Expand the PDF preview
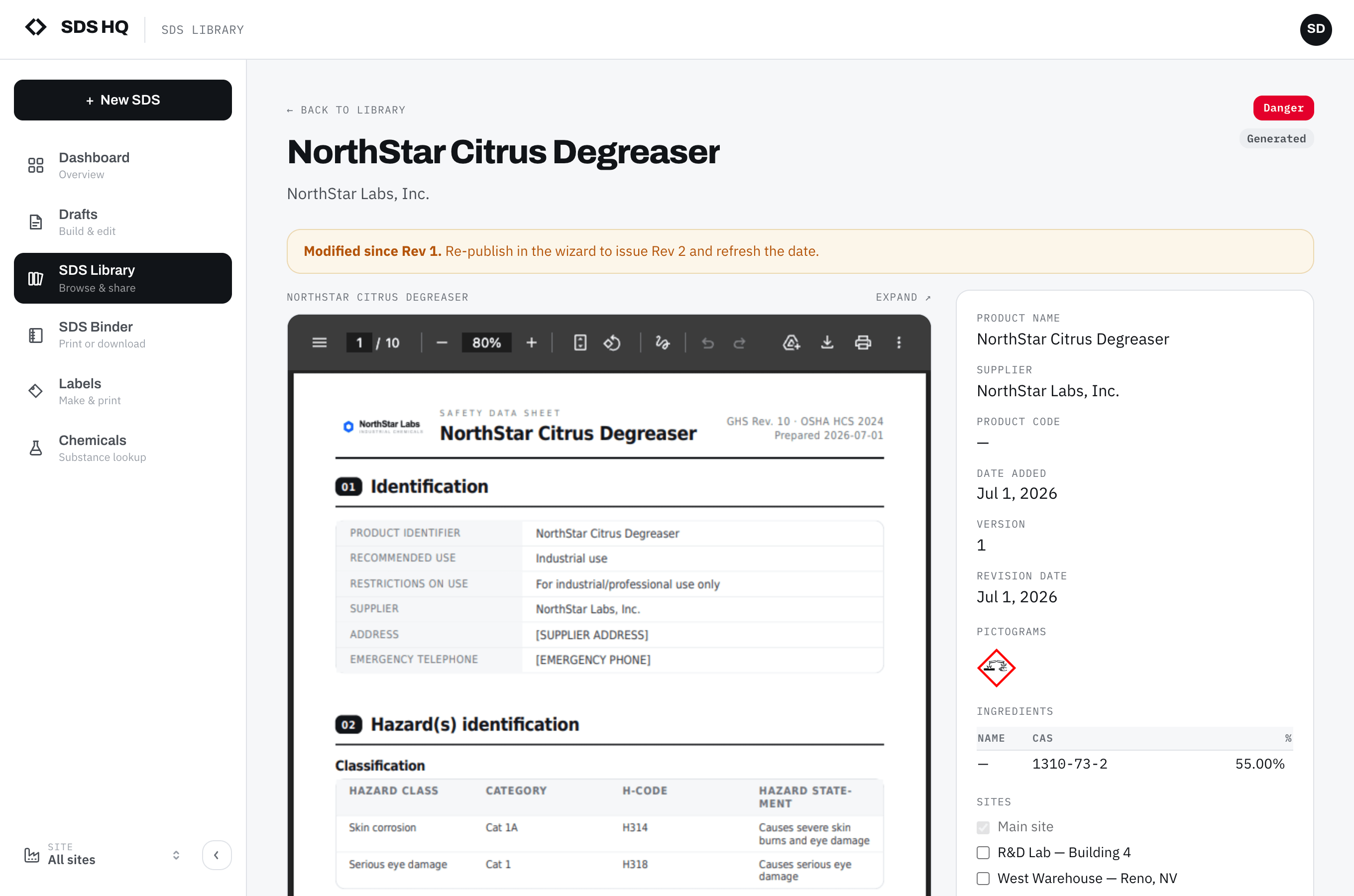 [x=903, y=297]
